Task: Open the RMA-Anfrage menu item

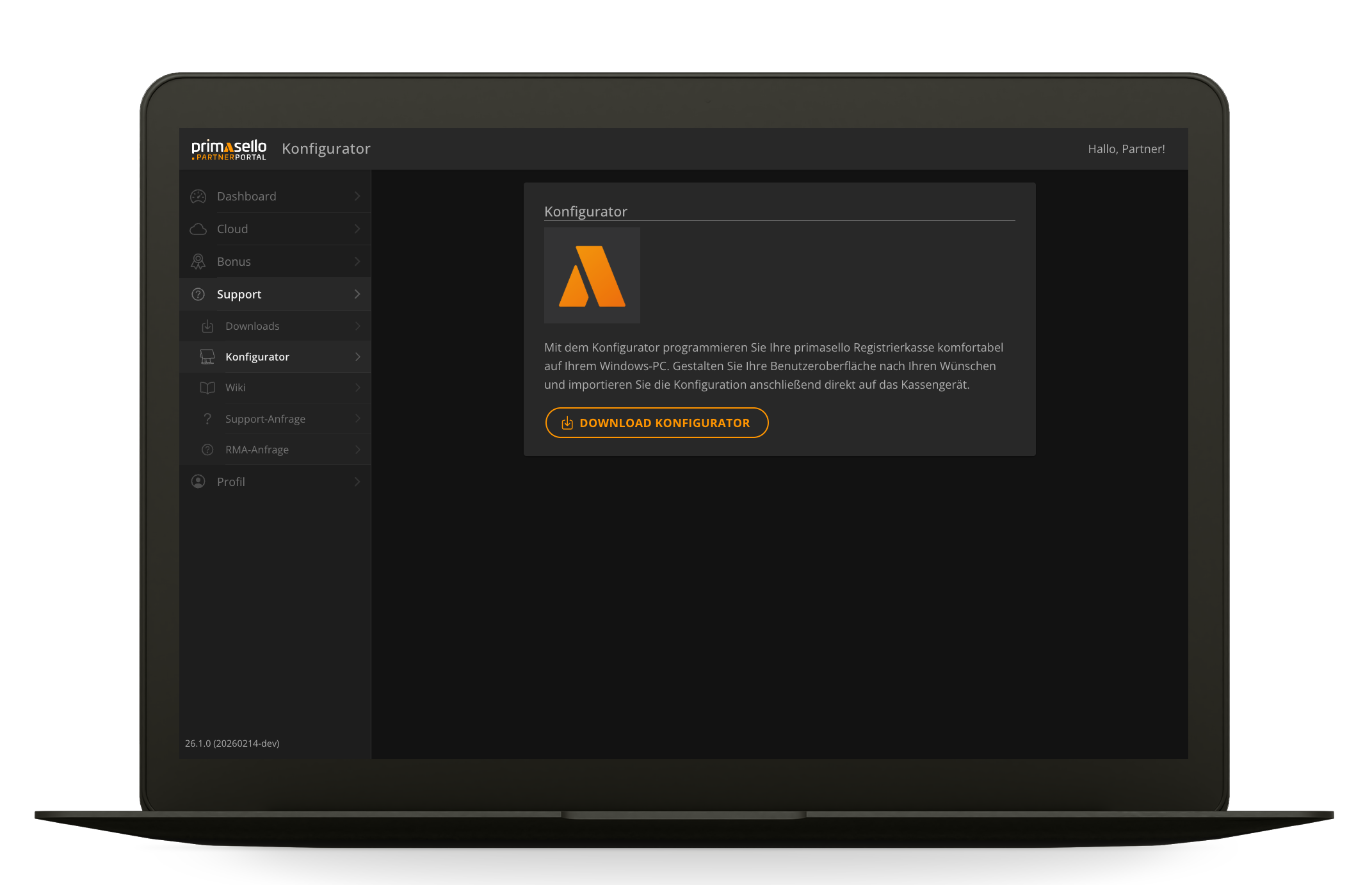Action: coord(256,450)
